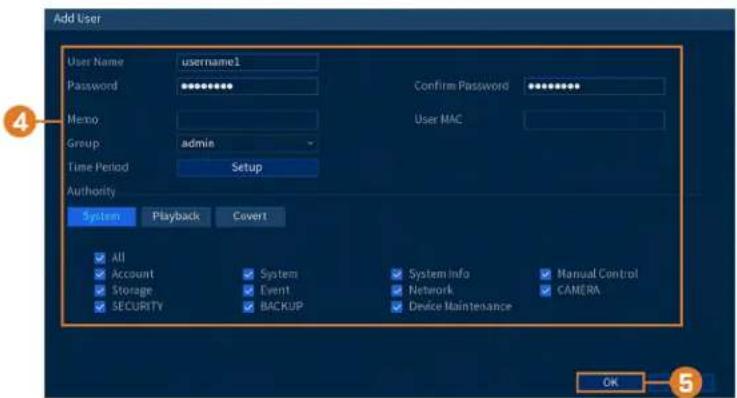The width and height of the screenshot is (737, 398).
Task: Click the User Name input field
Action: (x=247, y=62)
